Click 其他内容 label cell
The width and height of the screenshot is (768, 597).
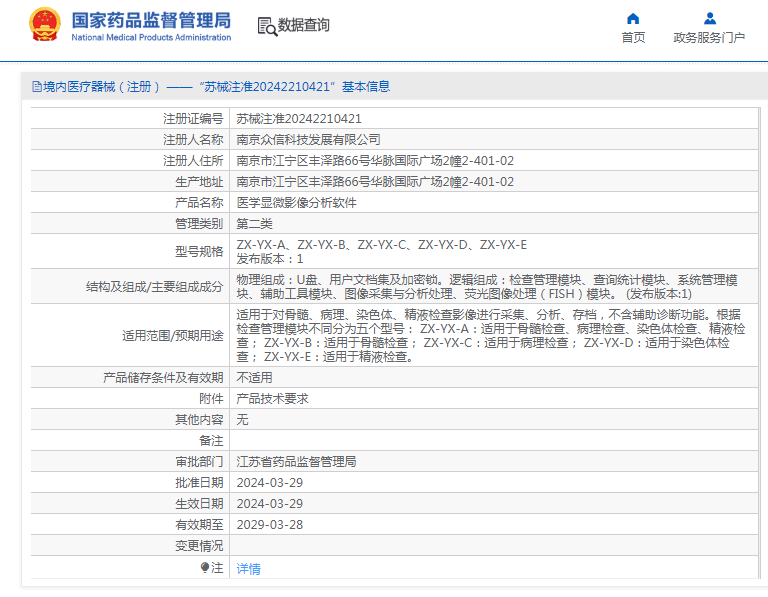coord(130,420)
